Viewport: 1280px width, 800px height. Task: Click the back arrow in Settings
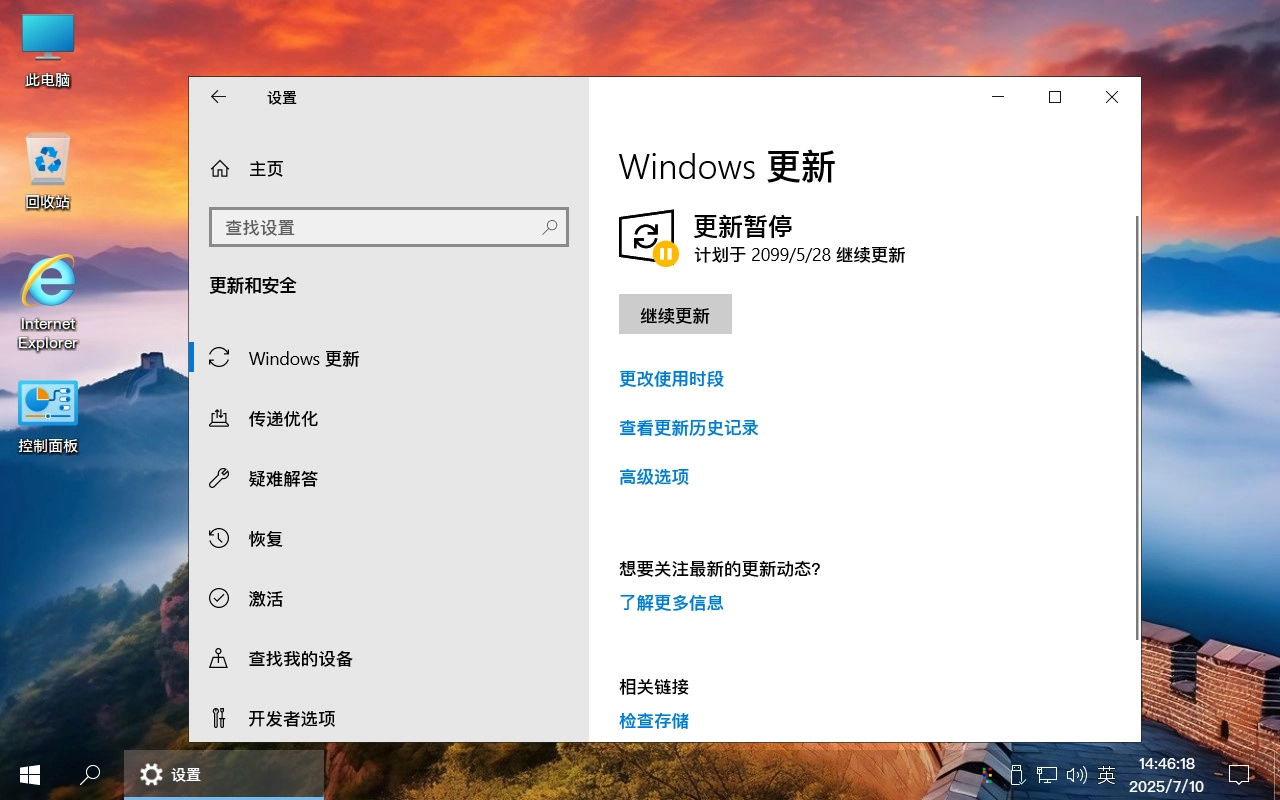(x=219, y=96)
